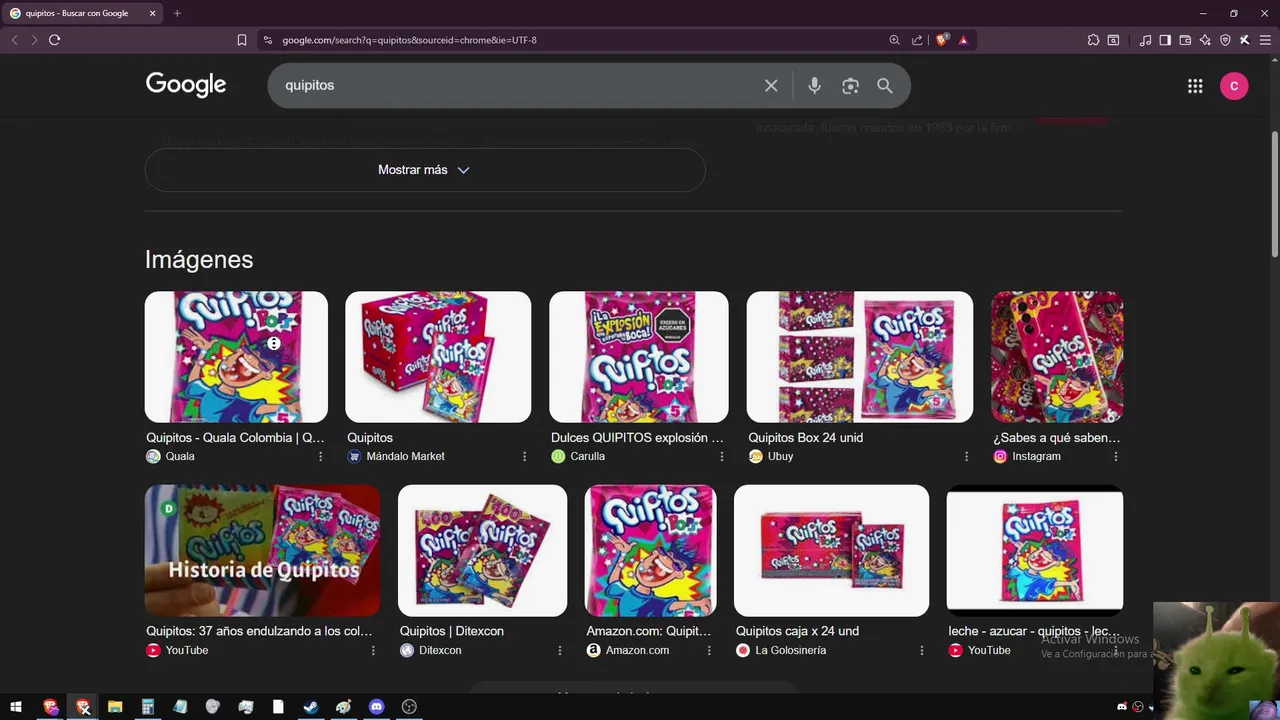1280x720 pixels.
Task: Reload the current page
Action: click(55, 40)
